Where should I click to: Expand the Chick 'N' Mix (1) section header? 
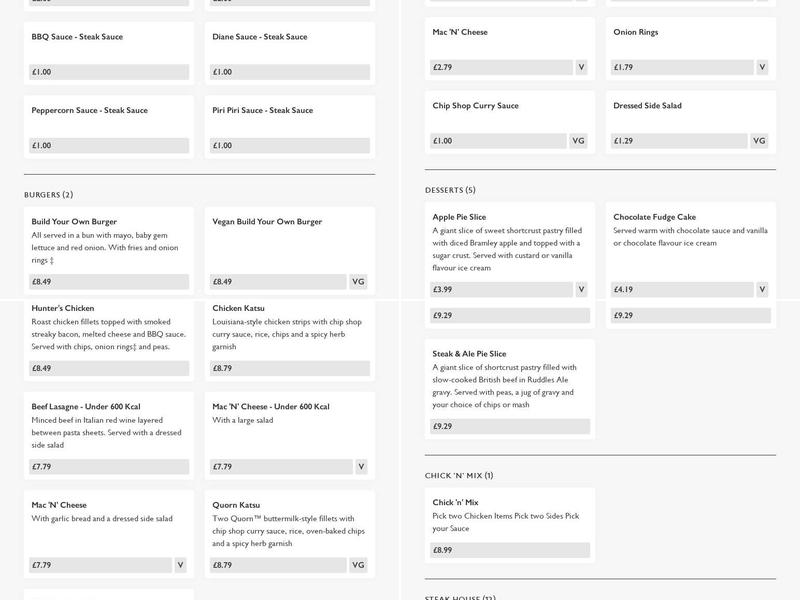click(459, 475)
